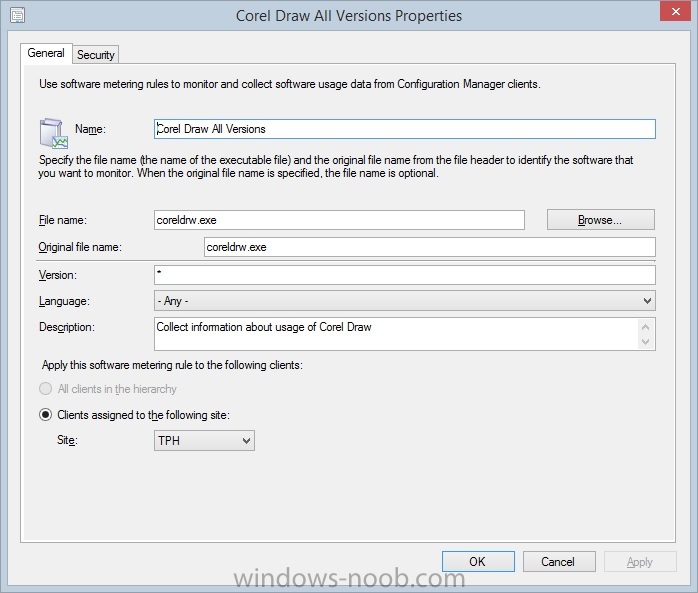Click the 'Version:' label
This screenshot has height=593, width=698.
coord(57,275)
